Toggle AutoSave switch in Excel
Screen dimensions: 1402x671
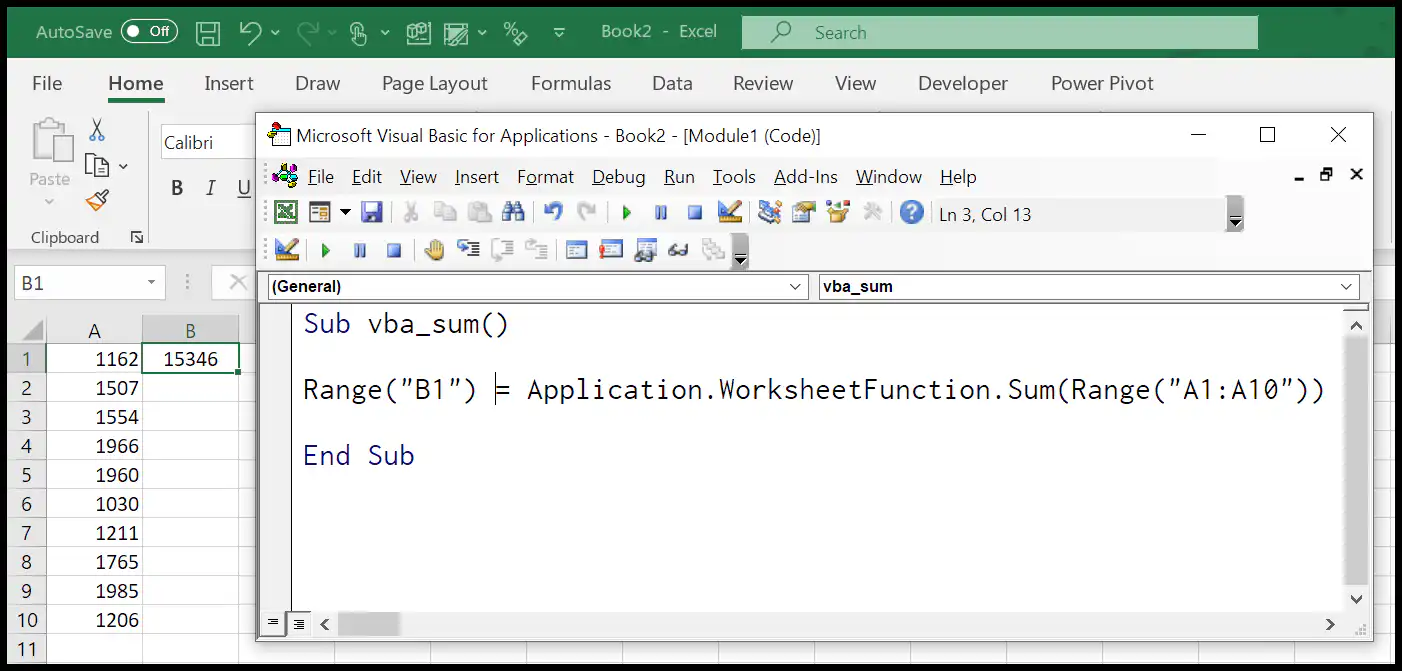pyautogui.click(x=147, y=31)
